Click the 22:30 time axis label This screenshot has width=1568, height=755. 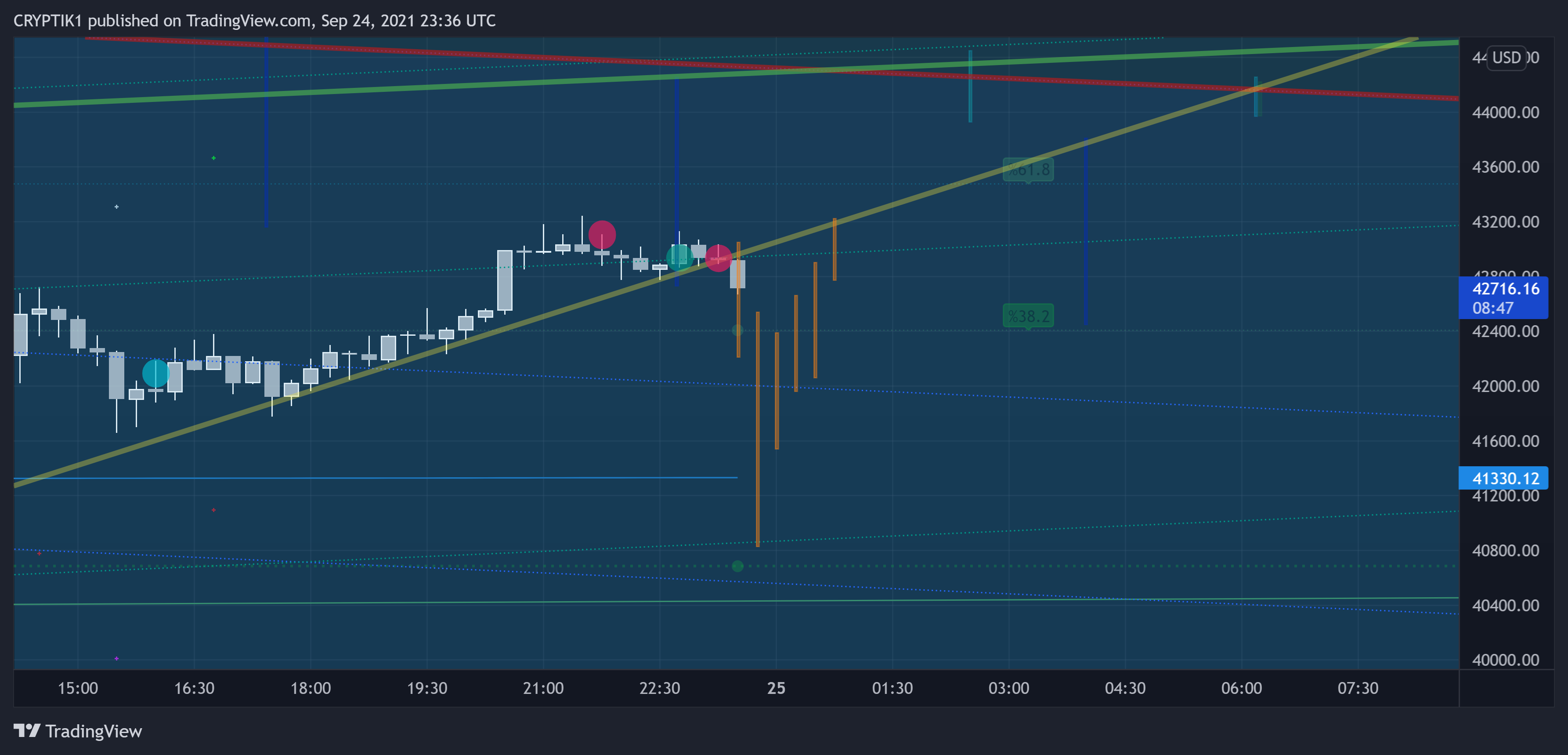click(x=659, y=688)
